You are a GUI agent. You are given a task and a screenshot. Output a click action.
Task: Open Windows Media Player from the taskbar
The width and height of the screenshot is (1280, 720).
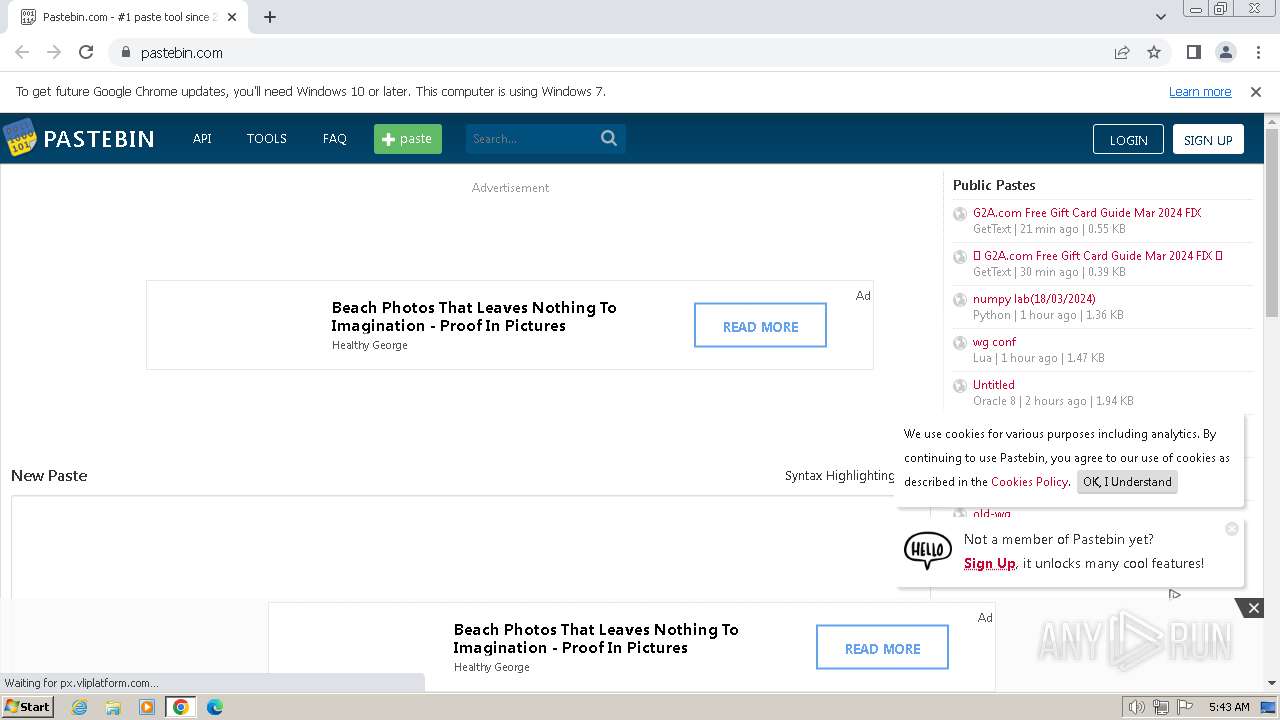click(147, 707)
